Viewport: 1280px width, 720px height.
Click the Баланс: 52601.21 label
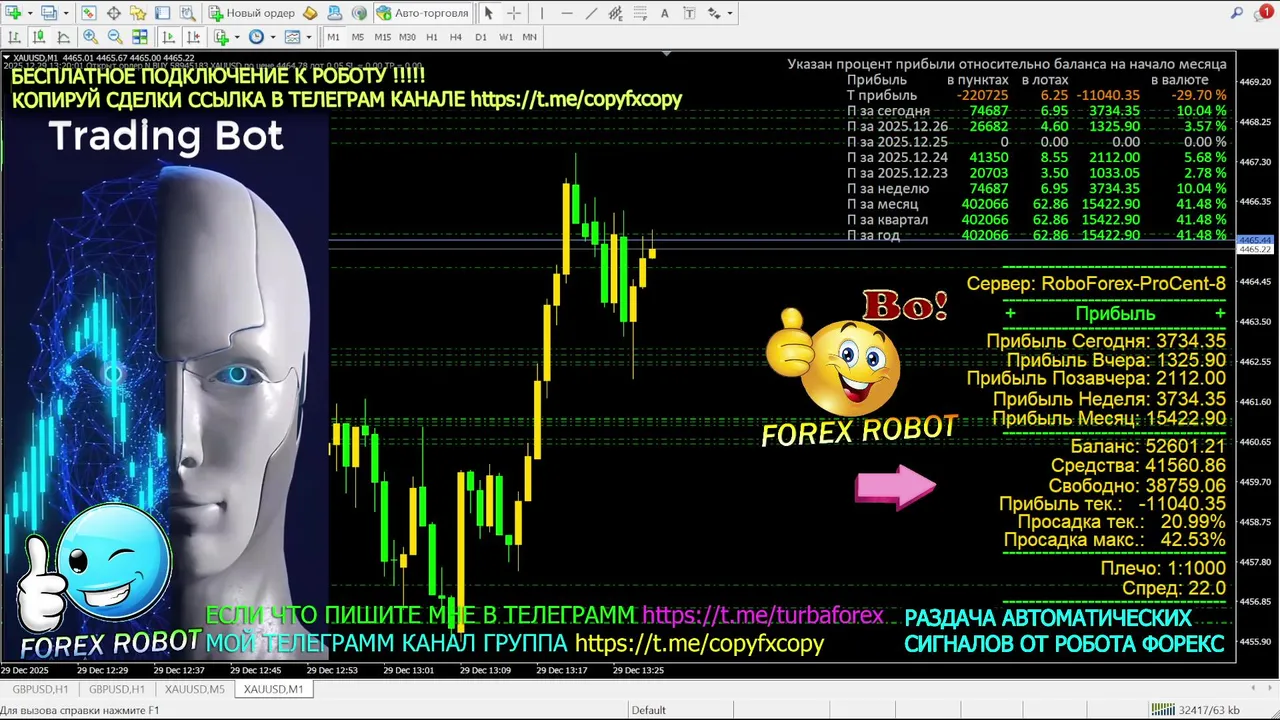1148,446
